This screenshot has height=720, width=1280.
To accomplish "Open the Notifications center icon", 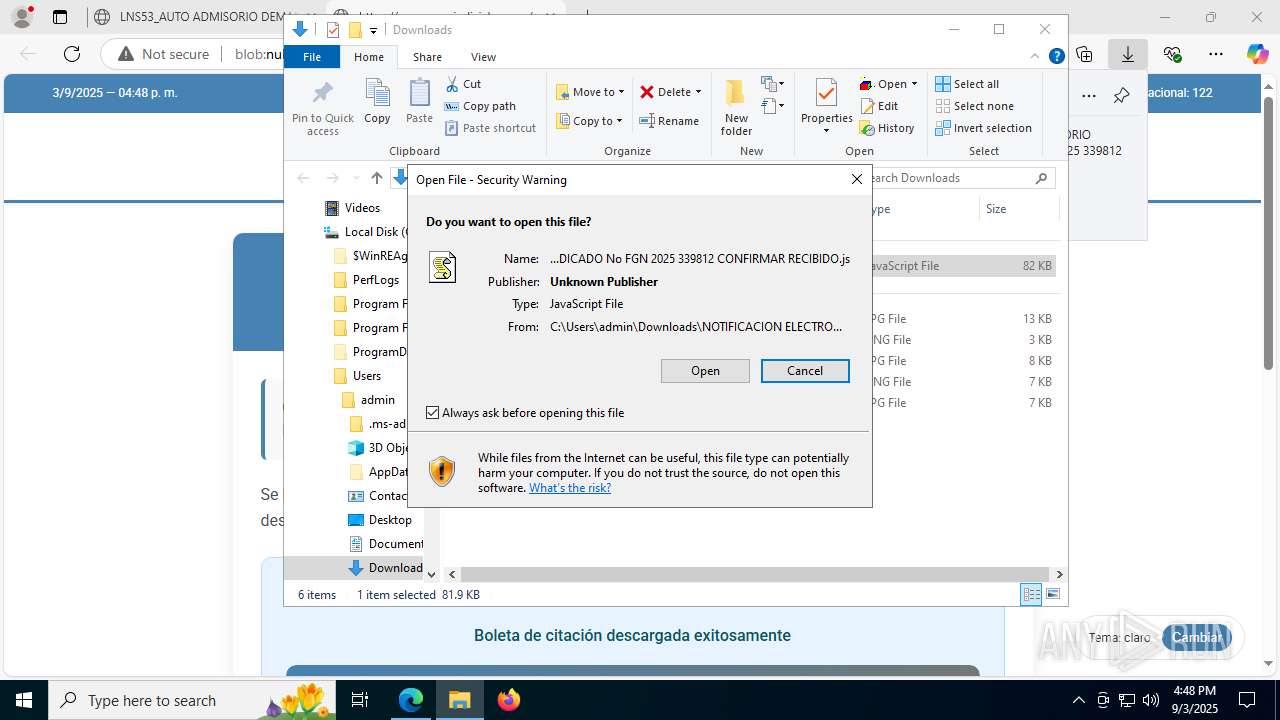I will pos(1247,700).
